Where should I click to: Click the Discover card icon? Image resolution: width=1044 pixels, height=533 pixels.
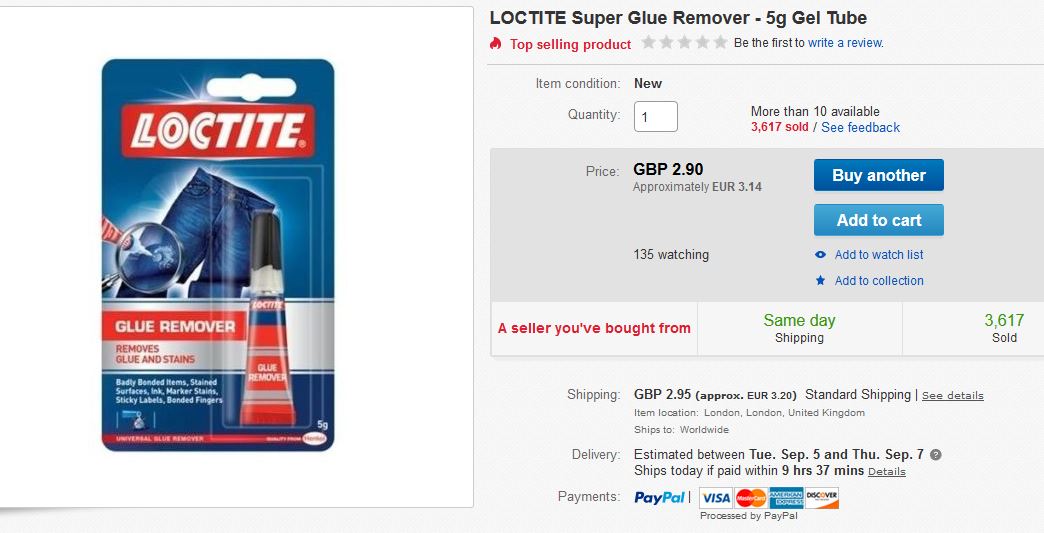[x=822, y=497]
